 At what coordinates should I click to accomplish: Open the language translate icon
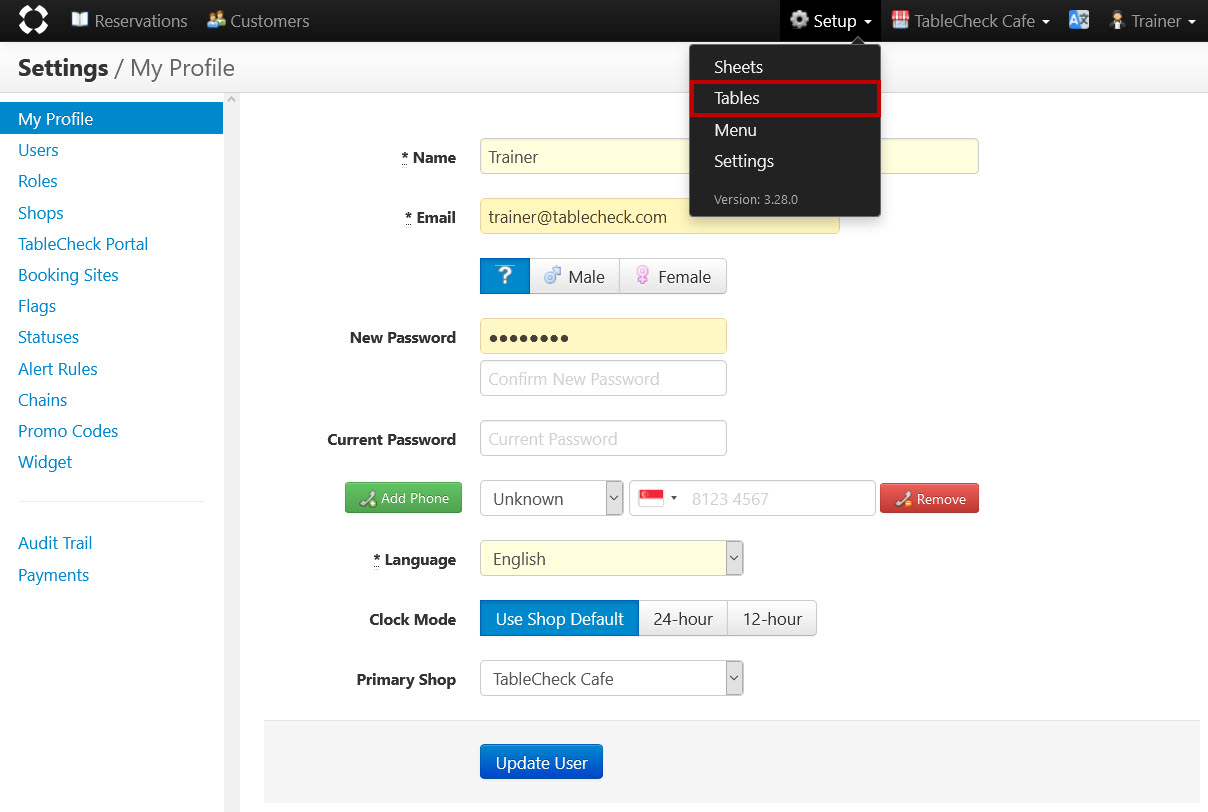[x=1079, y=20]
